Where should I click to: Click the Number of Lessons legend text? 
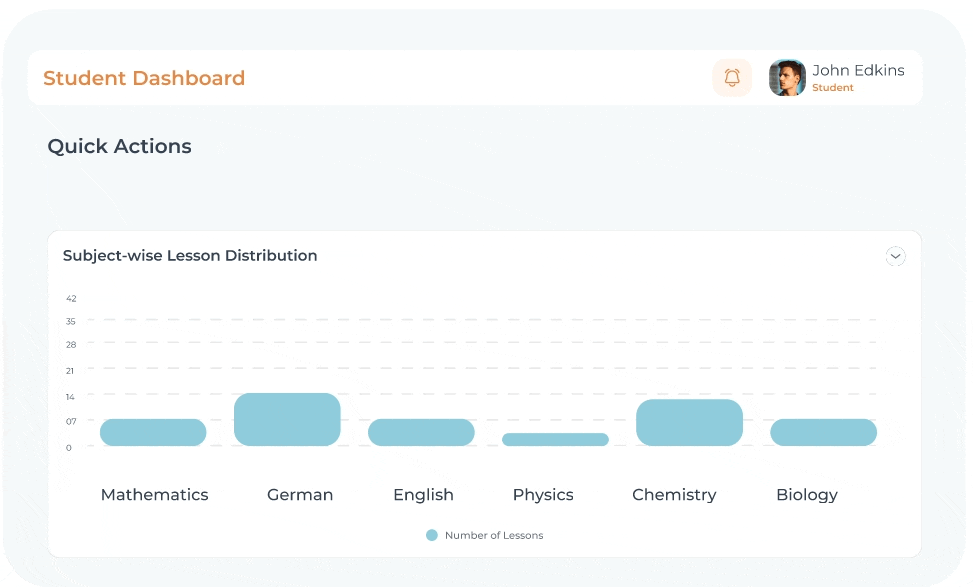point(494,535)
